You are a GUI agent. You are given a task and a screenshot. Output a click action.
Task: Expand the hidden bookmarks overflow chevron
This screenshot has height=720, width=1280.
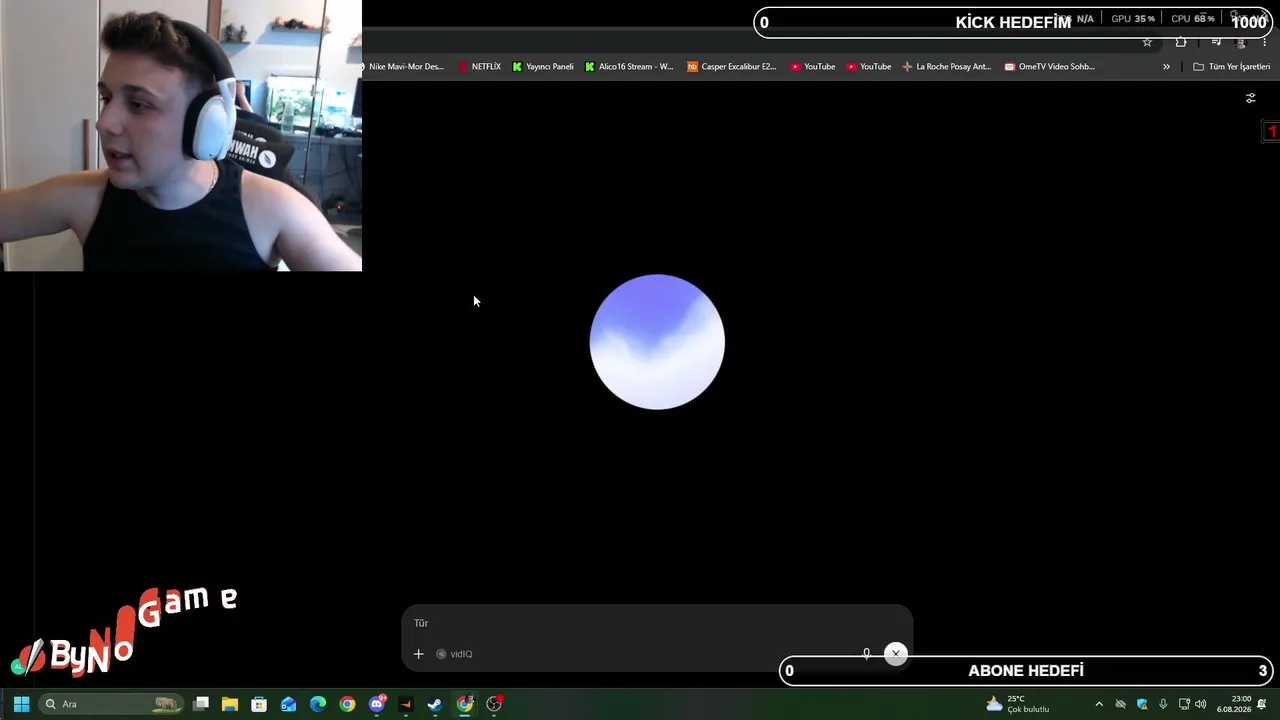pos(1166,67)
